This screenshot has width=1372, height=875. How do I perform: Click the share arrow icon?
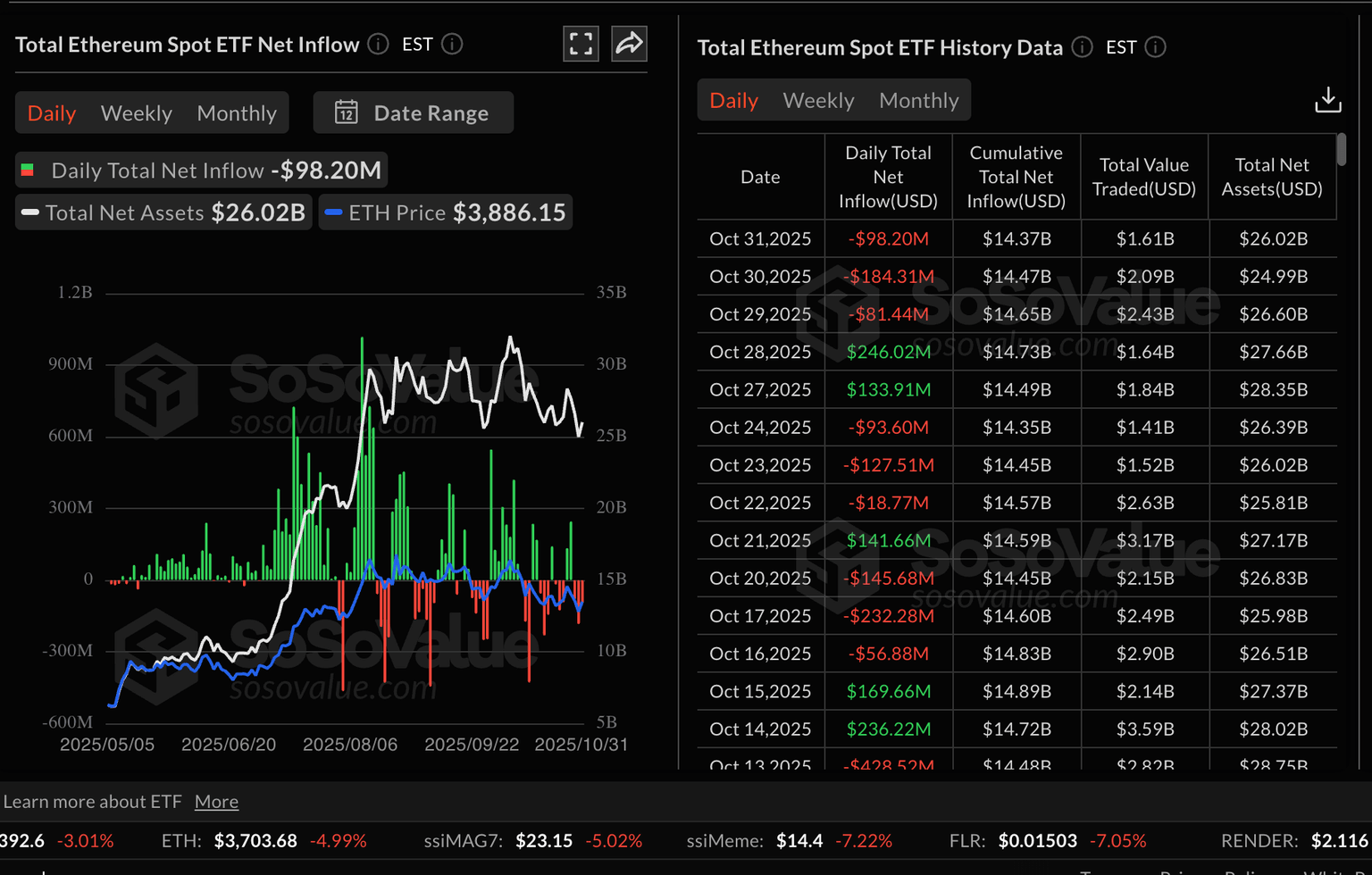click(629, 44)
